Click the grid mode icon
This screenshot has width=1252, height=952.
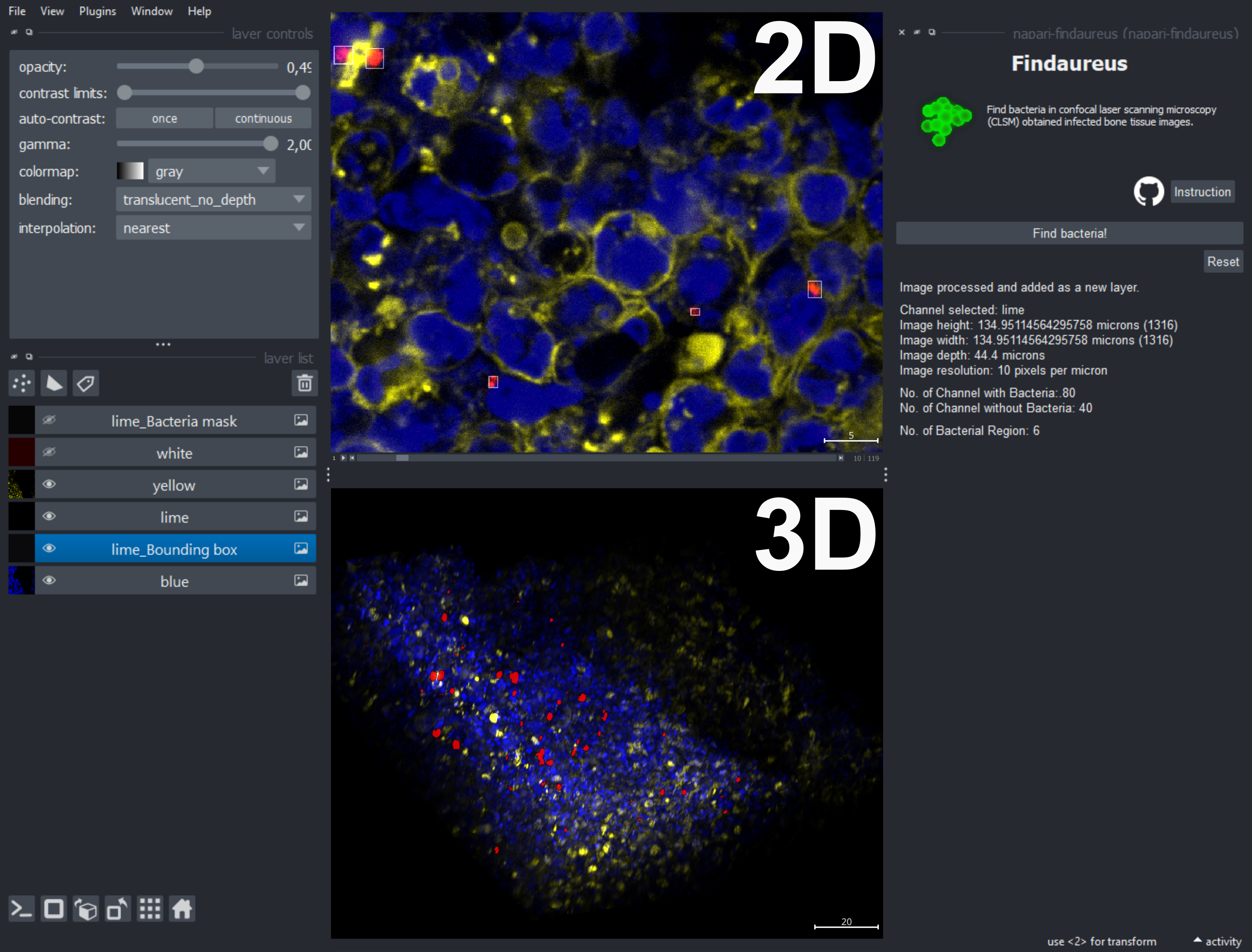[150, 909]
